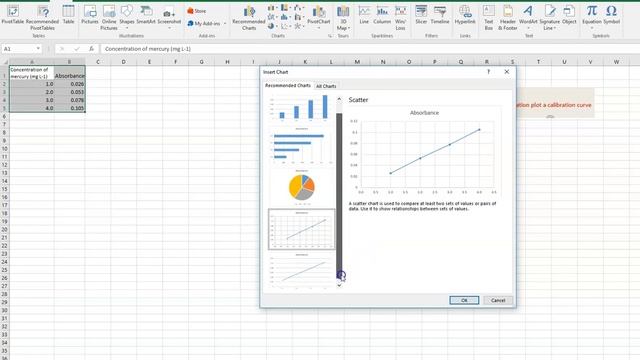Select the Absorbance header cell B1
Image resolution: width=640 pixels, height=360 pixels.
click(69, 73)
